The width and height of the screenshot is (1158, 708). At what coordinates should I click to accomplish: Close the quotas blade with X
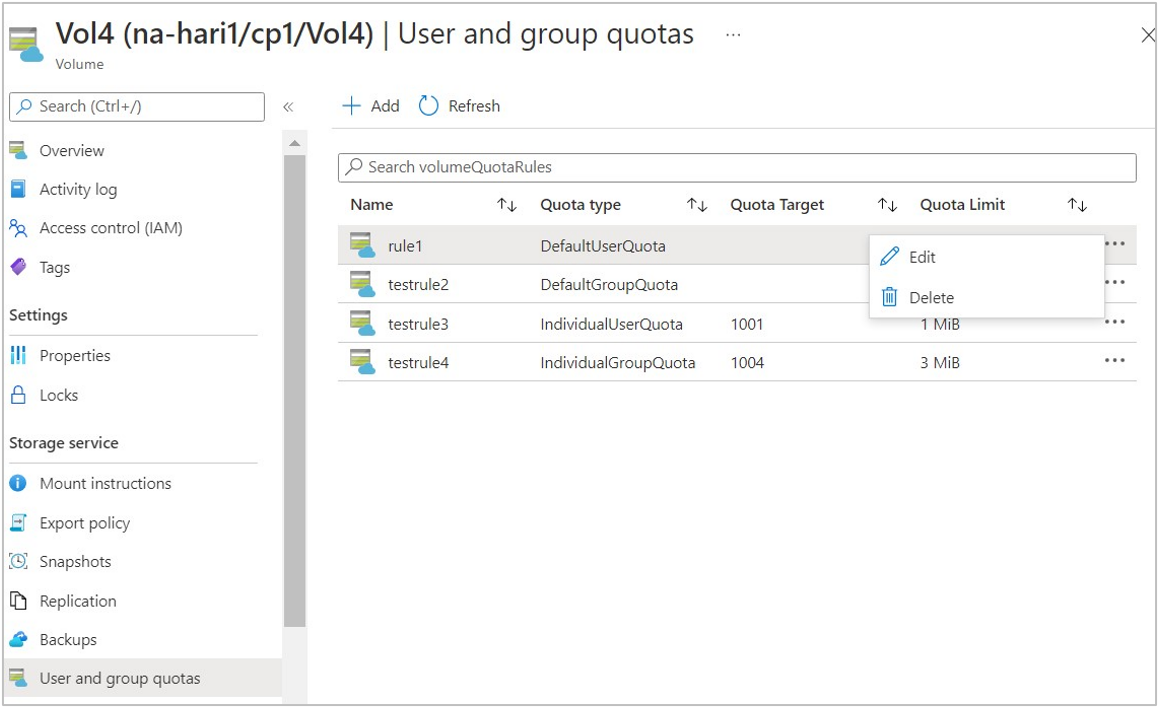[1148, 35]
